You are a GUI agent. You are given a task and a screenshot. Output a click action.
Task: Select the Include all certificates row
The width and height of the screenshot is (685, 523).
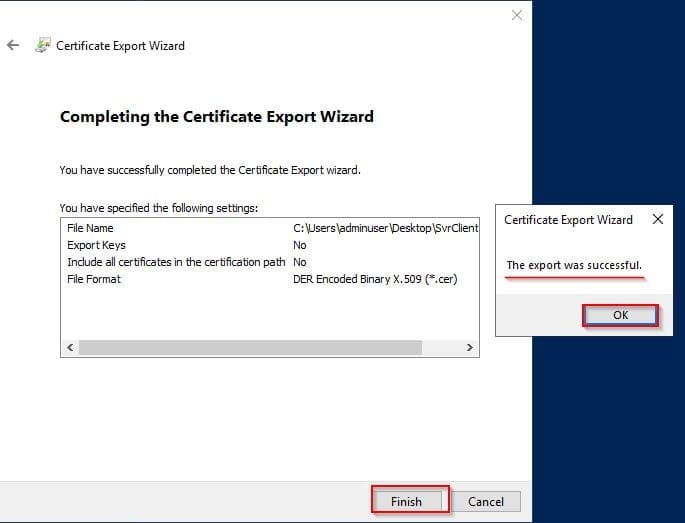175,262
